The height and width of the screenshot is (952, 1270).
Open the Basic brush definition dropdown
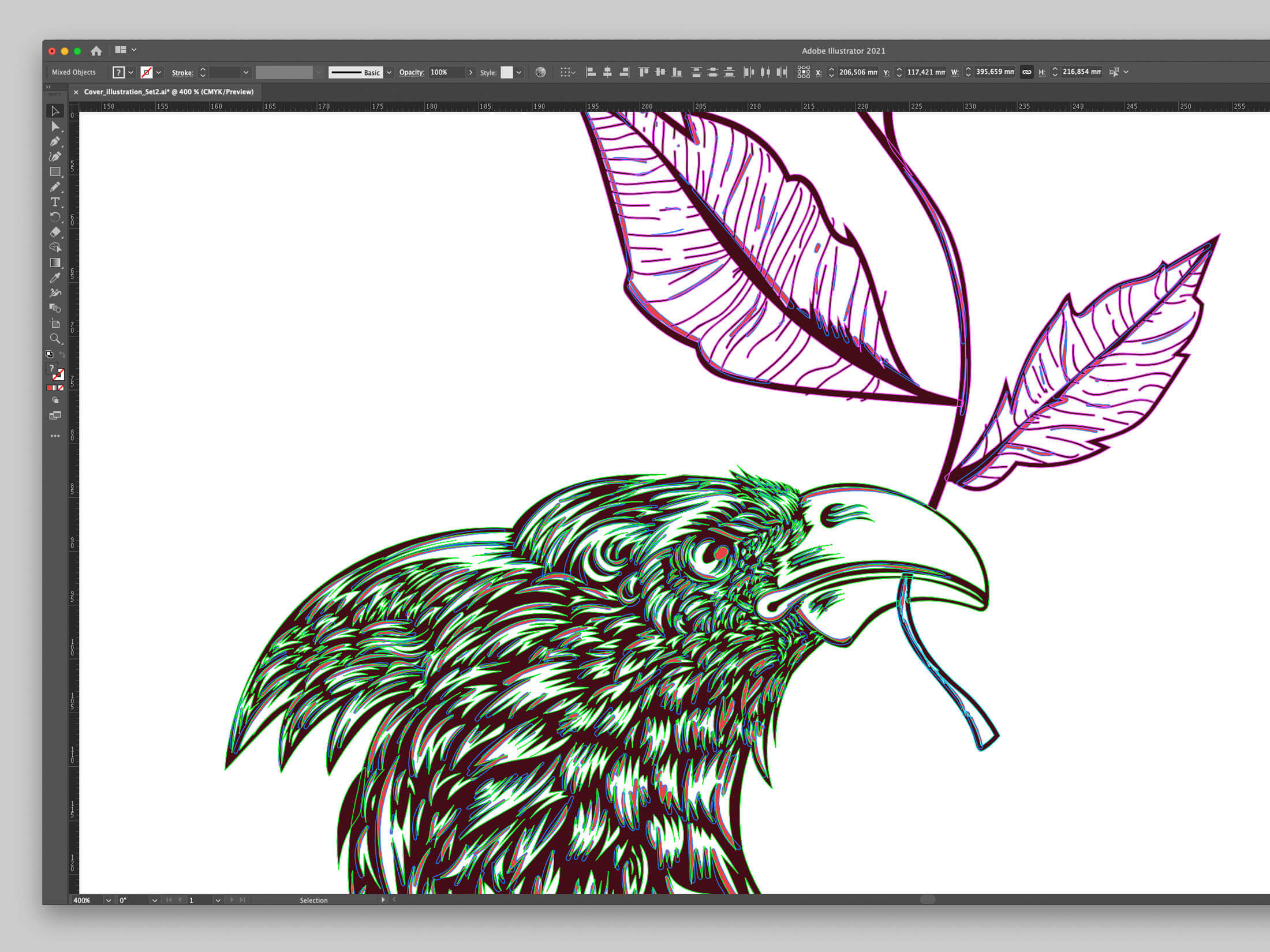389,72
